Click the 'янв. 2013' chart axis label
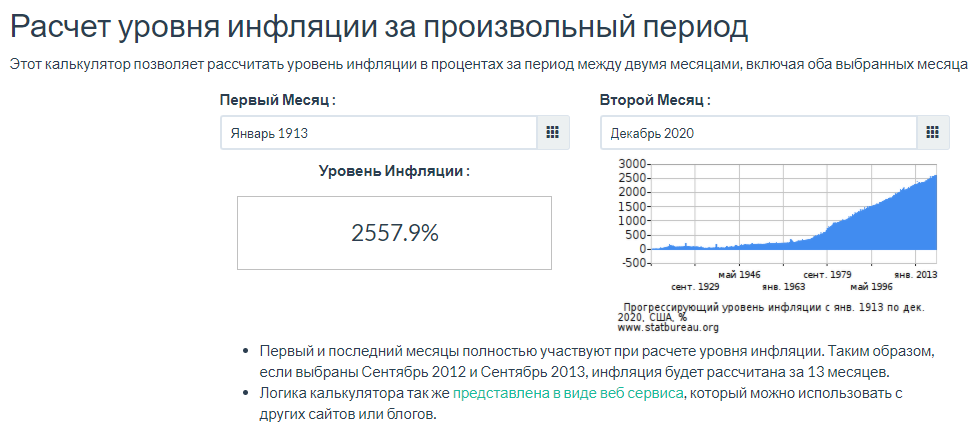The width and height of the screenshot is (977, 430). coord(915,273)
